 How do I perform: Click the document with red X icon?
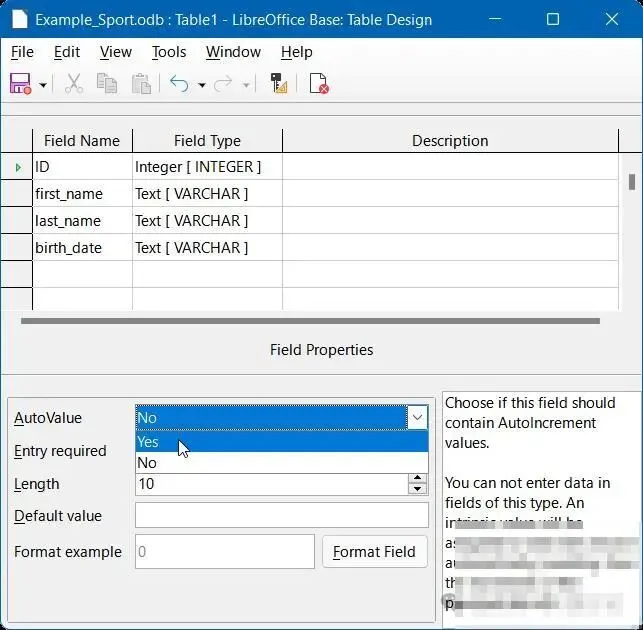[319, 84]
